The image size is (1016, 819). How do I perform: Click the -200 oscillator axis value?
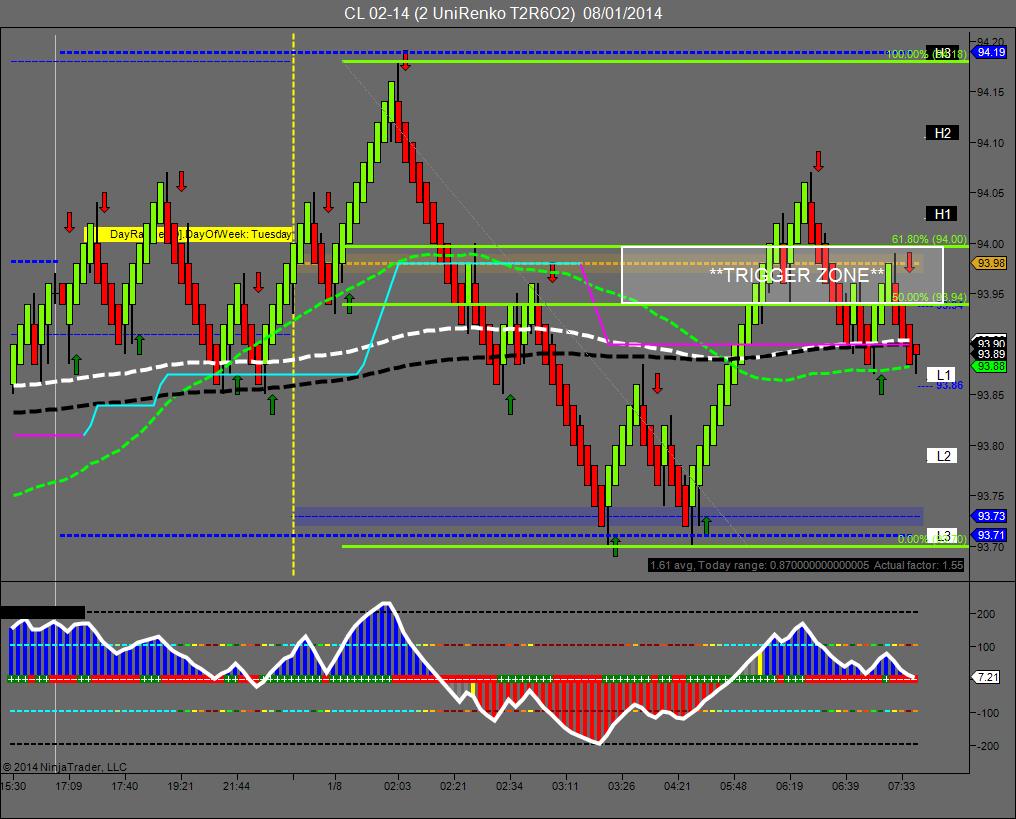986,746
